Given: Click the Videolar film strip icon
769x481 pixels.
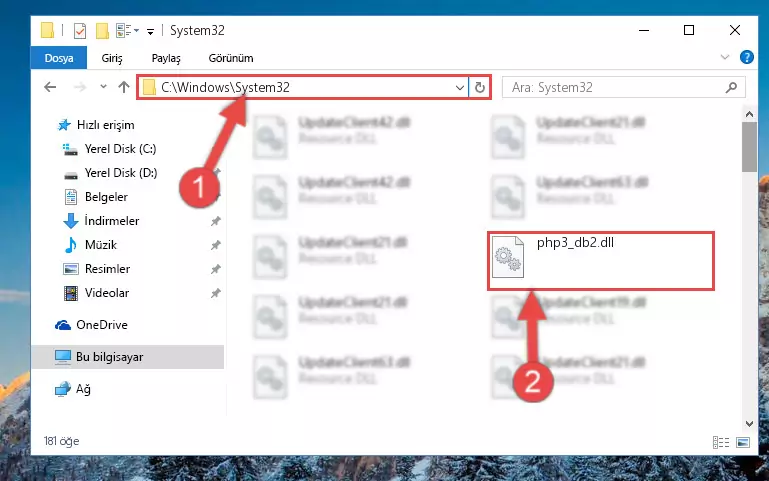Looking at the screenshot, I should [71, 293].
